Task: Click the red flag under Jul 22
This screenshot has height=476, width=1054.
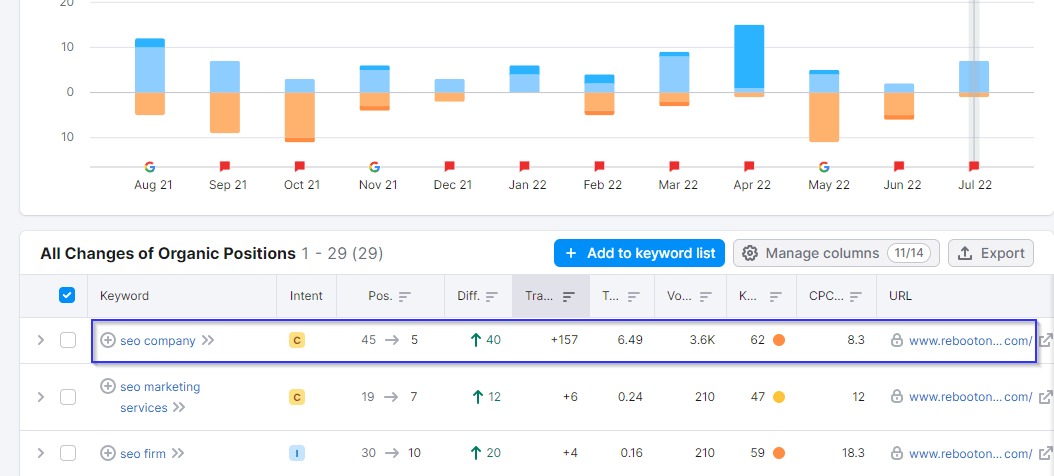Action: pos(973,167)
